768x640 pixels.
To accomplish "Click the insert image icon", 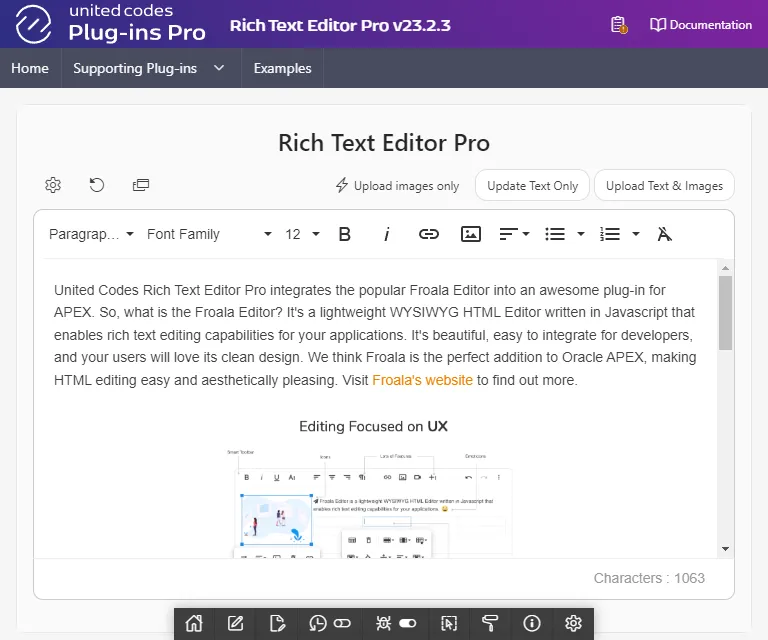I will tap(471, 234).
